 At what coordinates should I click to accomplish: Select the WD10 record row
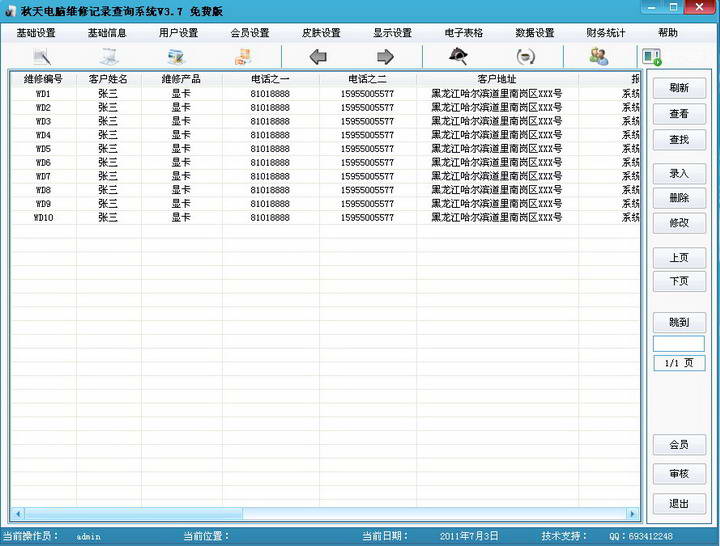click(325, 218)
